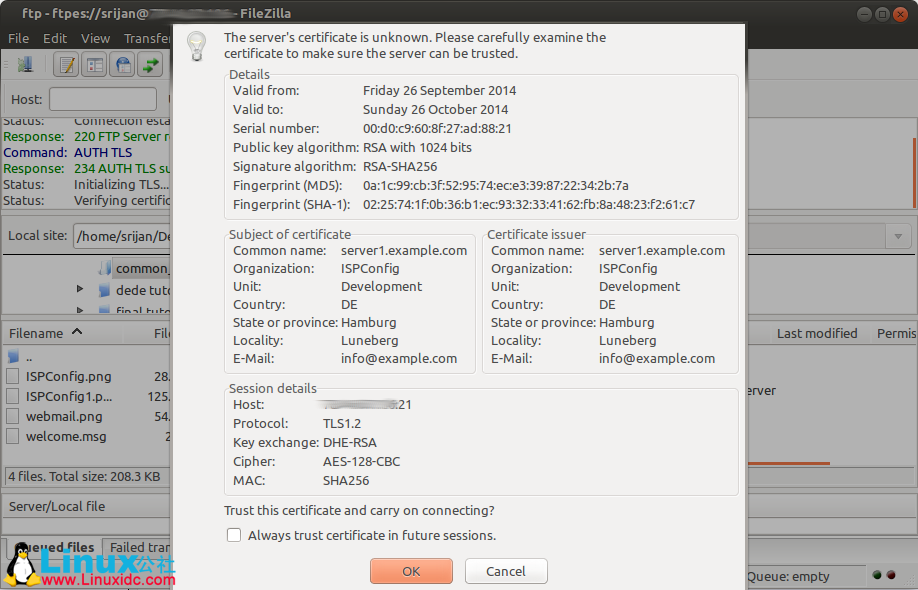
Task: Click the red queue indicator dot bottom right
Action: (890, 575)
